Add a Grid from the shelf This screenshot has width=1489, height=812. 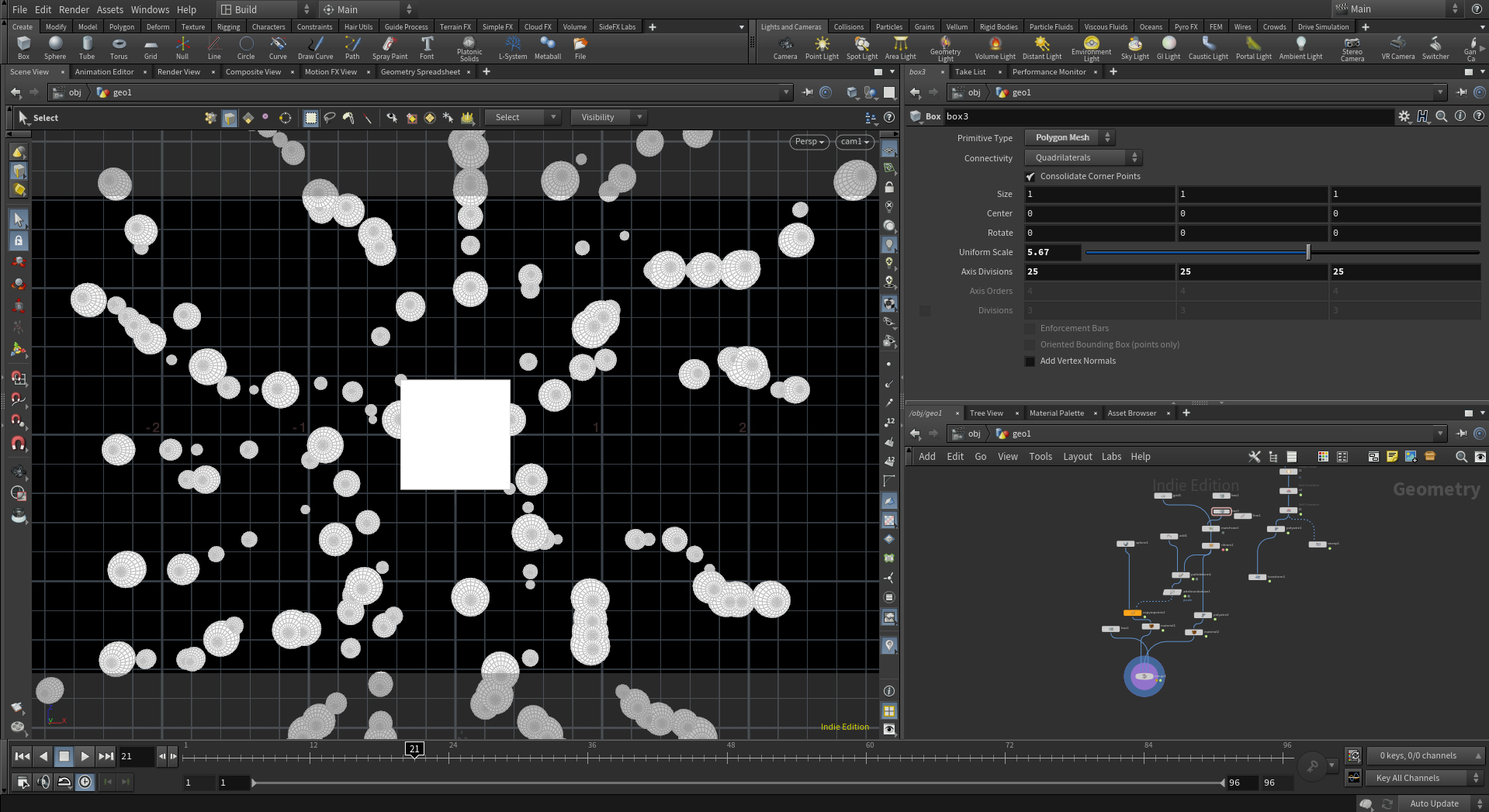(x=151, y=47)
